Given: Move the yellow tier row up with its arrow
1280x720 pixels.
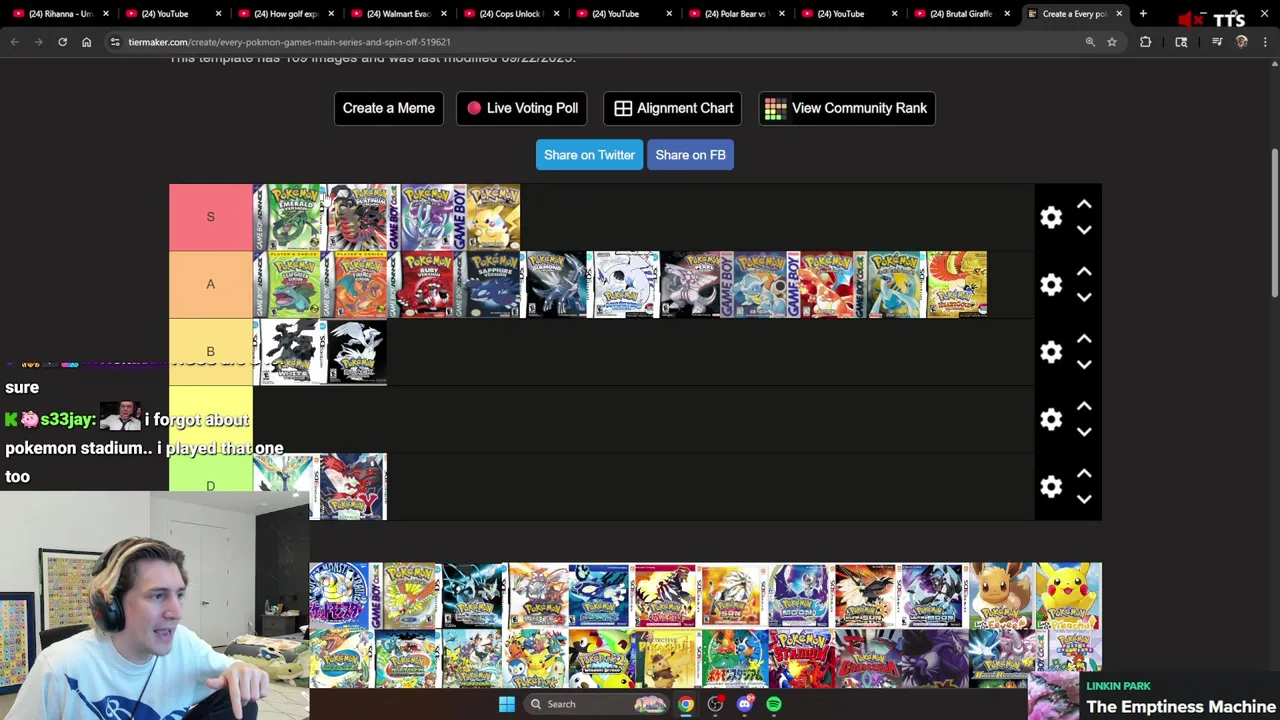Looking at the screenshot, I should [x=1084, y=406].
